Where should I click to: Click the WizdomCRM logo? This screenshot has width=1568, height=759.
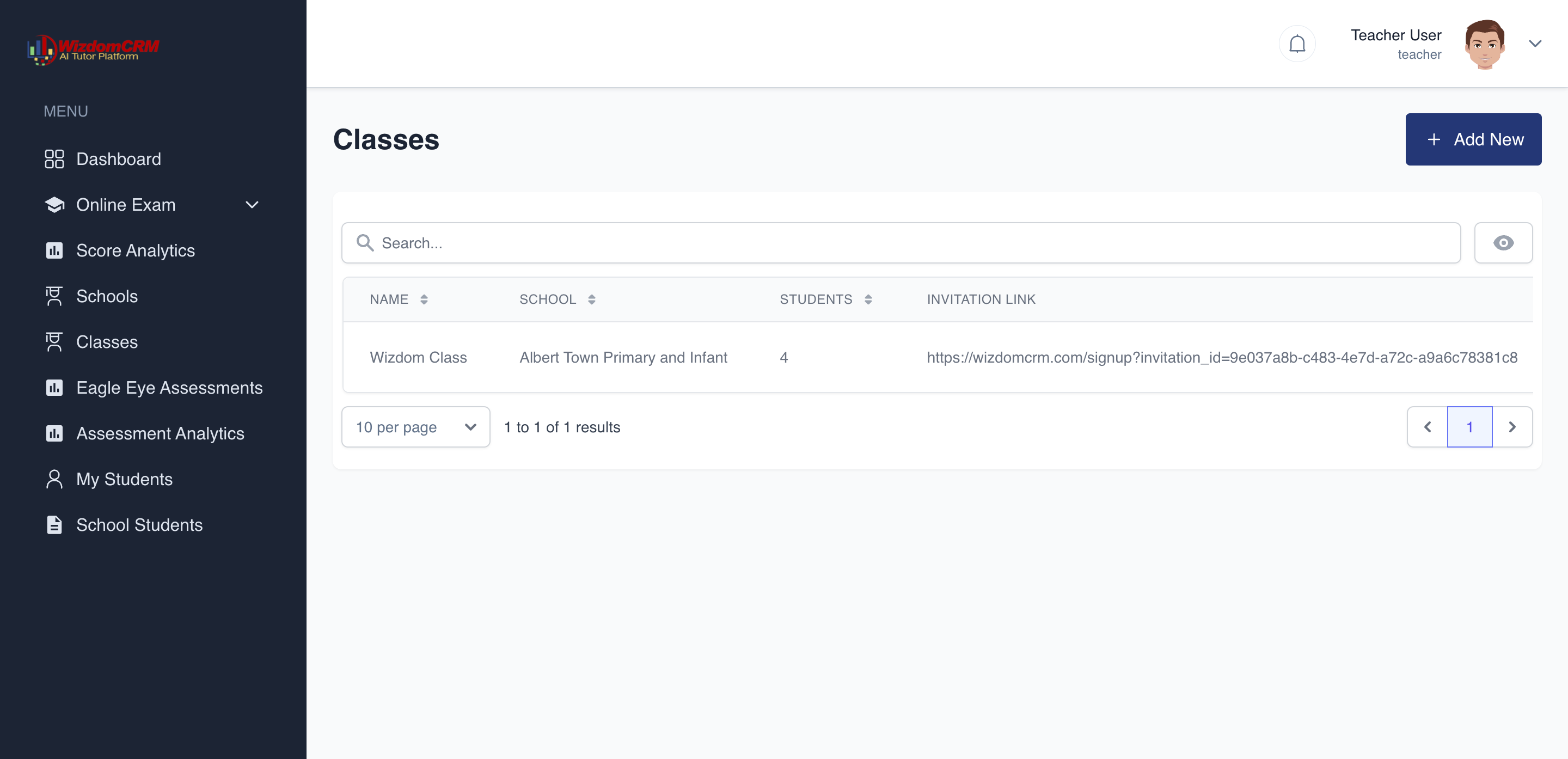tap(93, 50)
